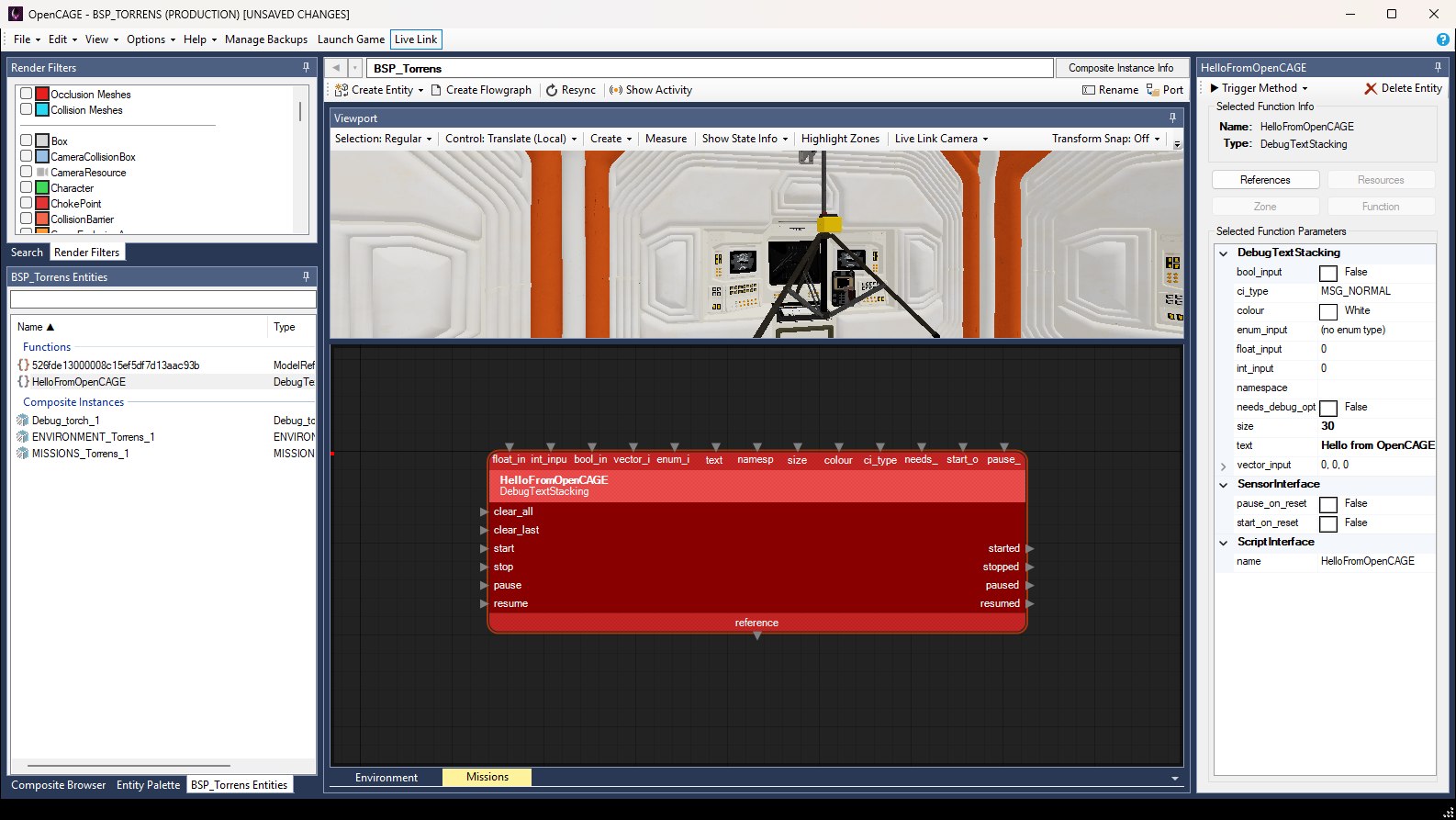
Task: Click the Create Entity icon
Action: pos(341,90)
